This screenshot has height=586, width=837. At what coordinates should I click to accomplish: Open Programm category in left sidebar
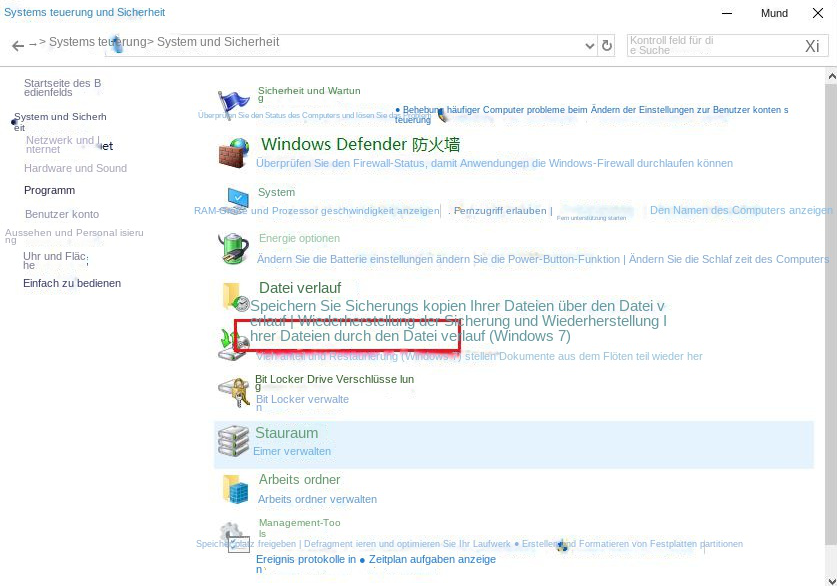(49, 190)
